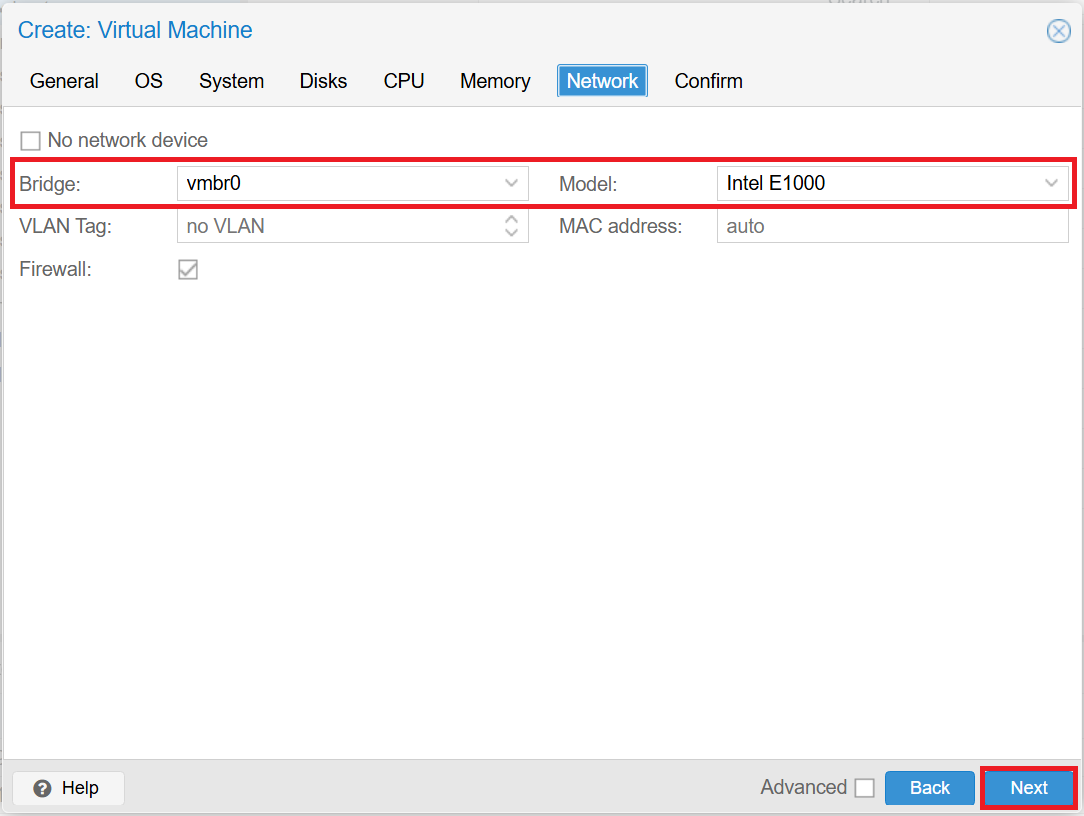
Task: Select the CPU tab
Action: (403, 81)
